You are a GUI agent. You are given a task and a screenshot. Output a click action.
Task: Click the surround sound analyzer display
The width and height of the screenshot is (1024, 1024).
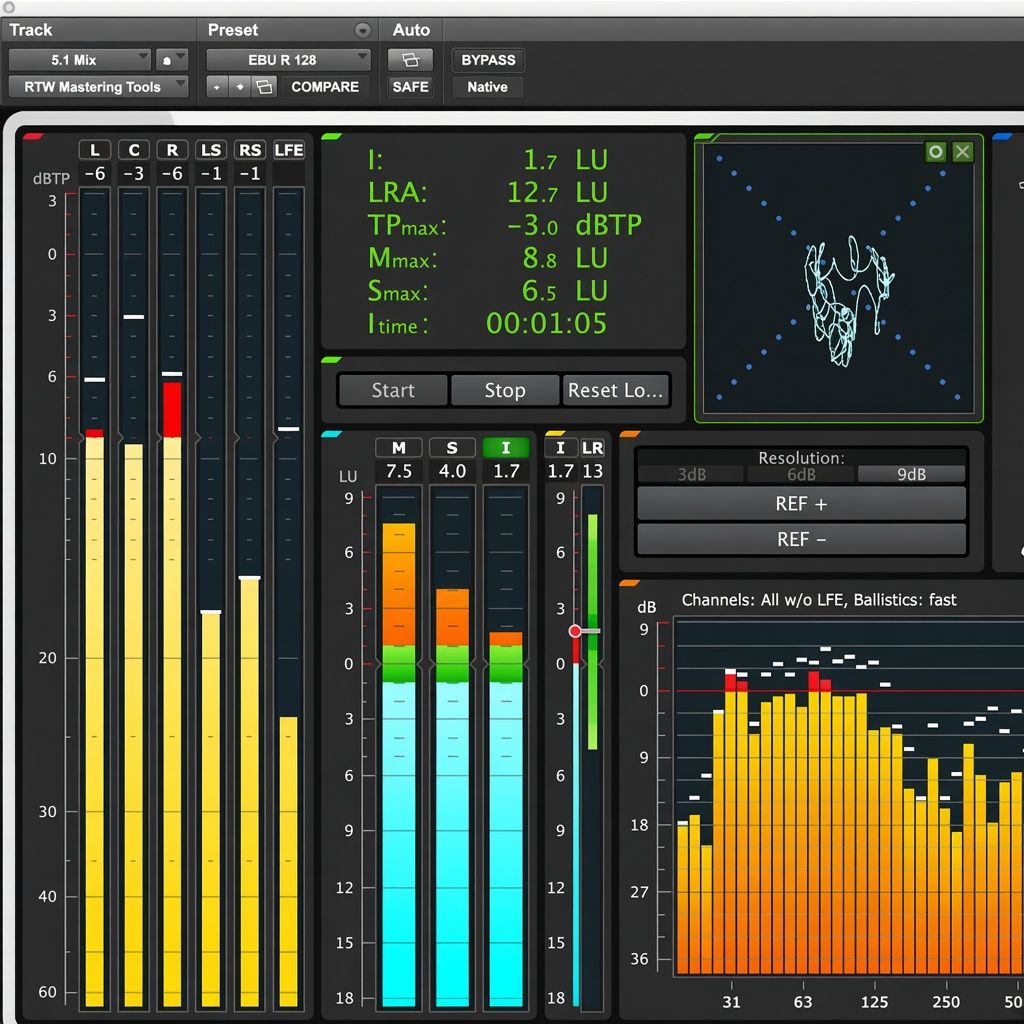click(839, 278)
